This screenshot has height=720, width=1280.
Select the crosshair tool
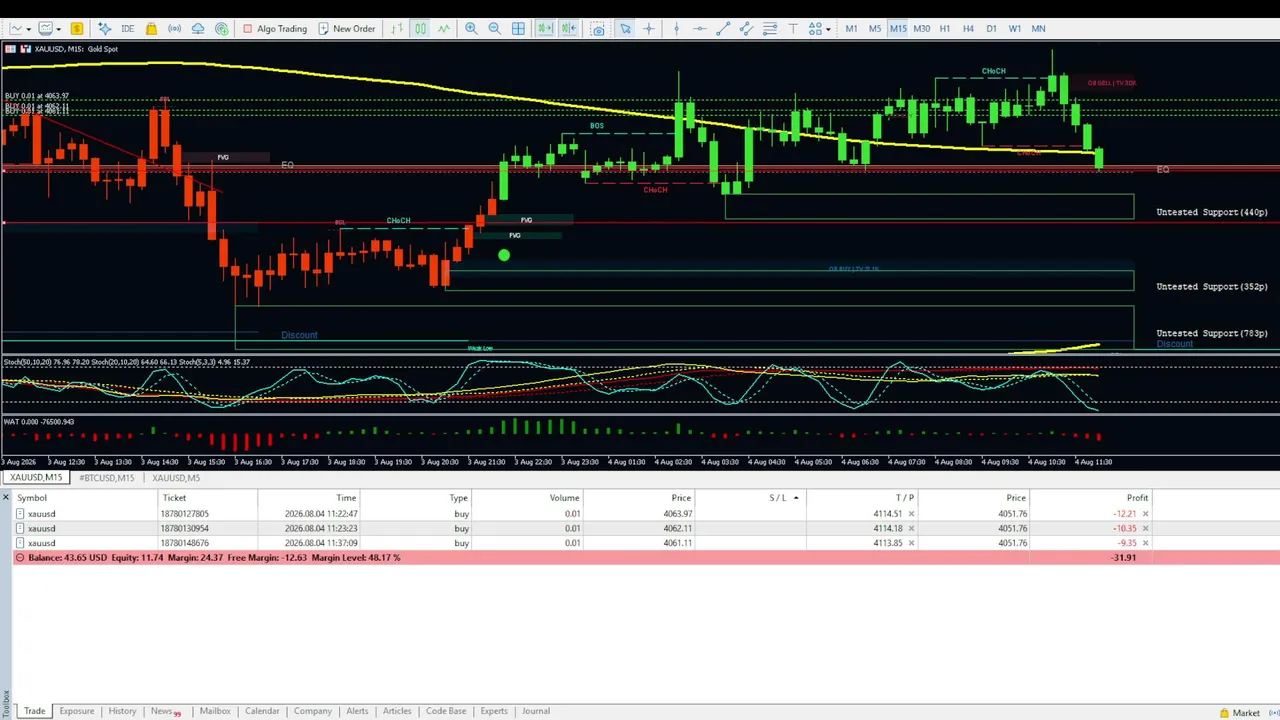[x=648, y=28]
